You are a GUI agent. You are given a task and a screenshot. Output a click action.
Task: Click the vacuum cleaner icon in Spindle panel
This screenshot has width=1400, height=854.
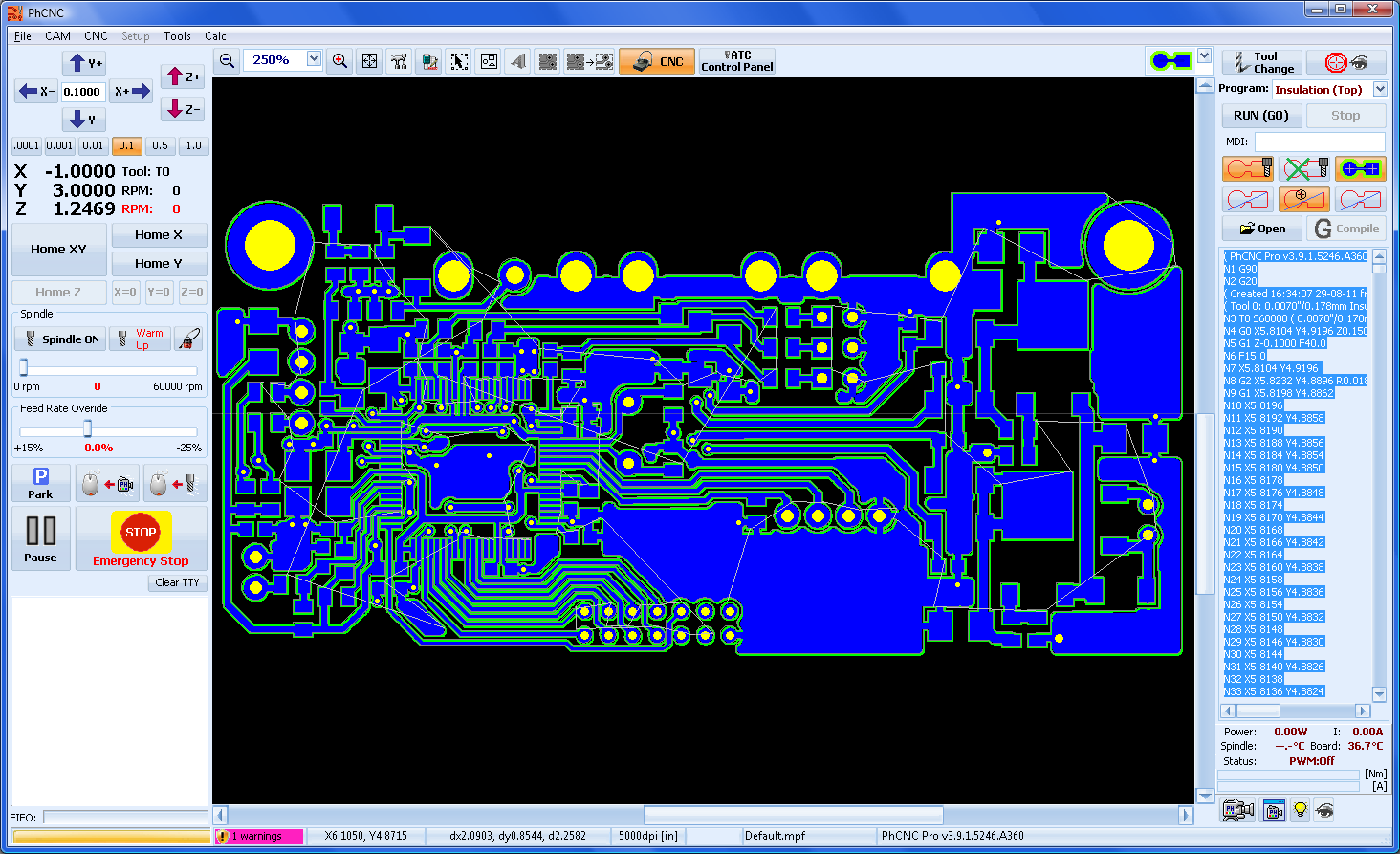click(x=189, y=339)
